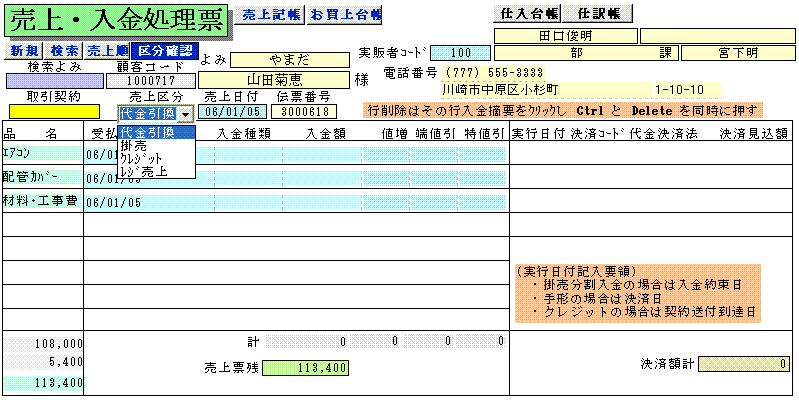Click the 品名 column header
This screenshot has width=799, height=400.
[30, 134]
